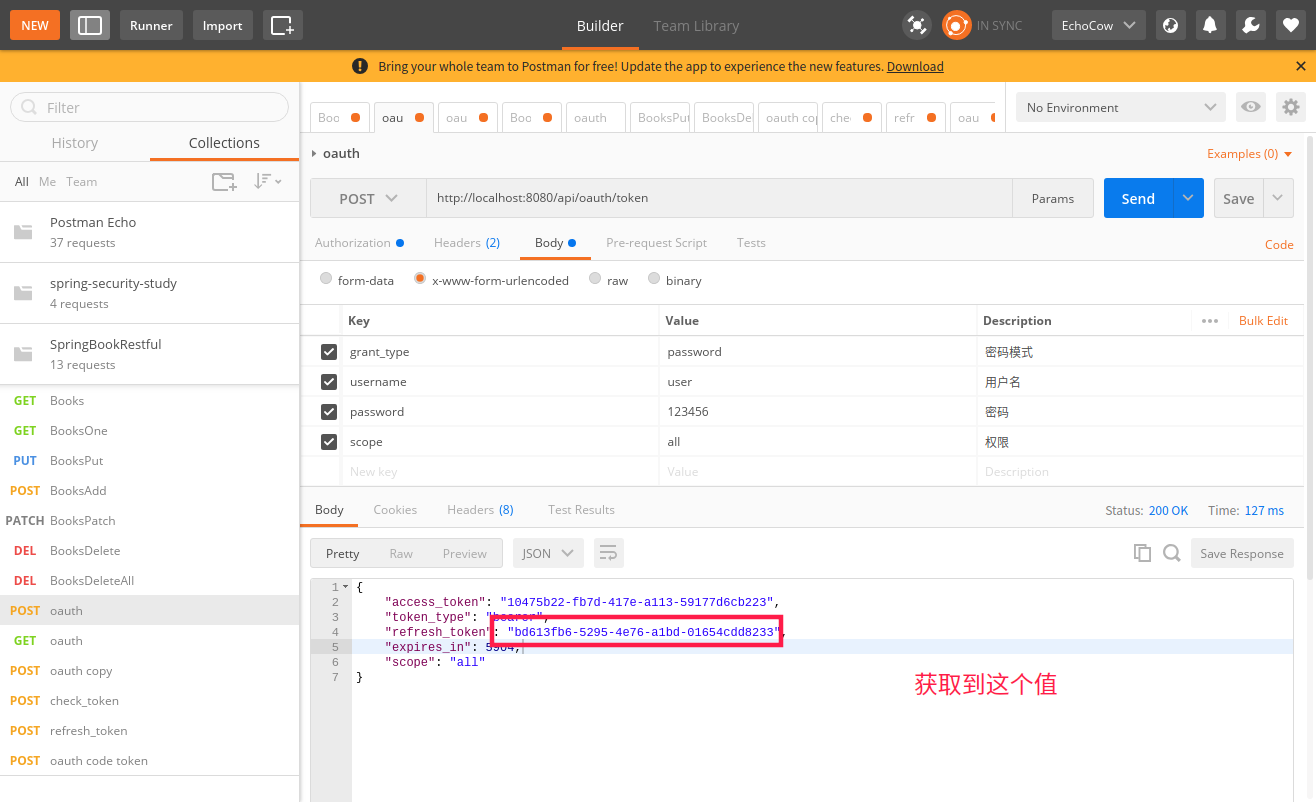The width and height of the screenshot is (1316, 802).
Task: Open request Authorization tab
Action: (x=359, y=242)
